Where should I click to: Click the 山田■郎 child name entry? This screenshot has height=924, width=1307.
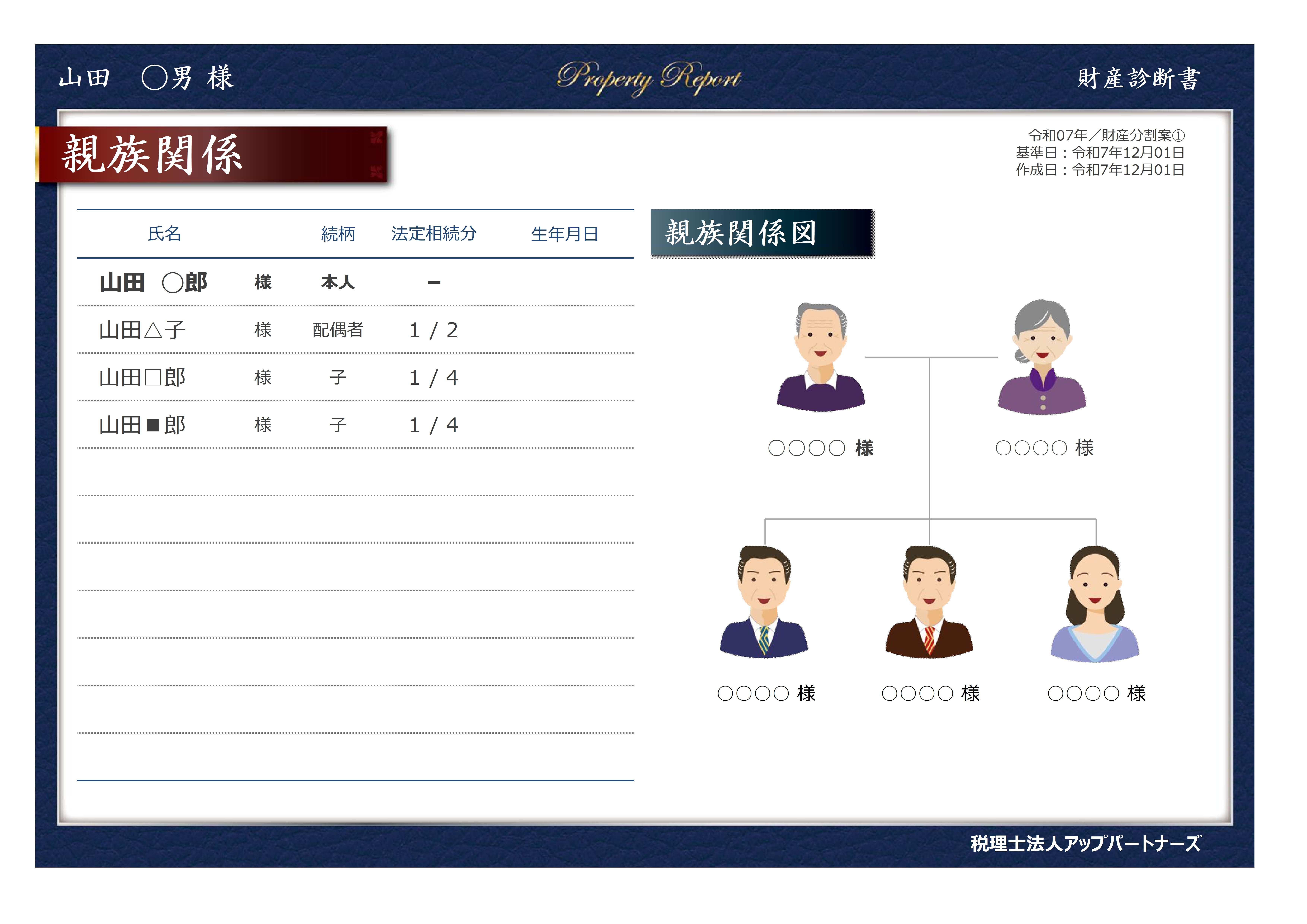pyautogui.click(x=142, y=425)
